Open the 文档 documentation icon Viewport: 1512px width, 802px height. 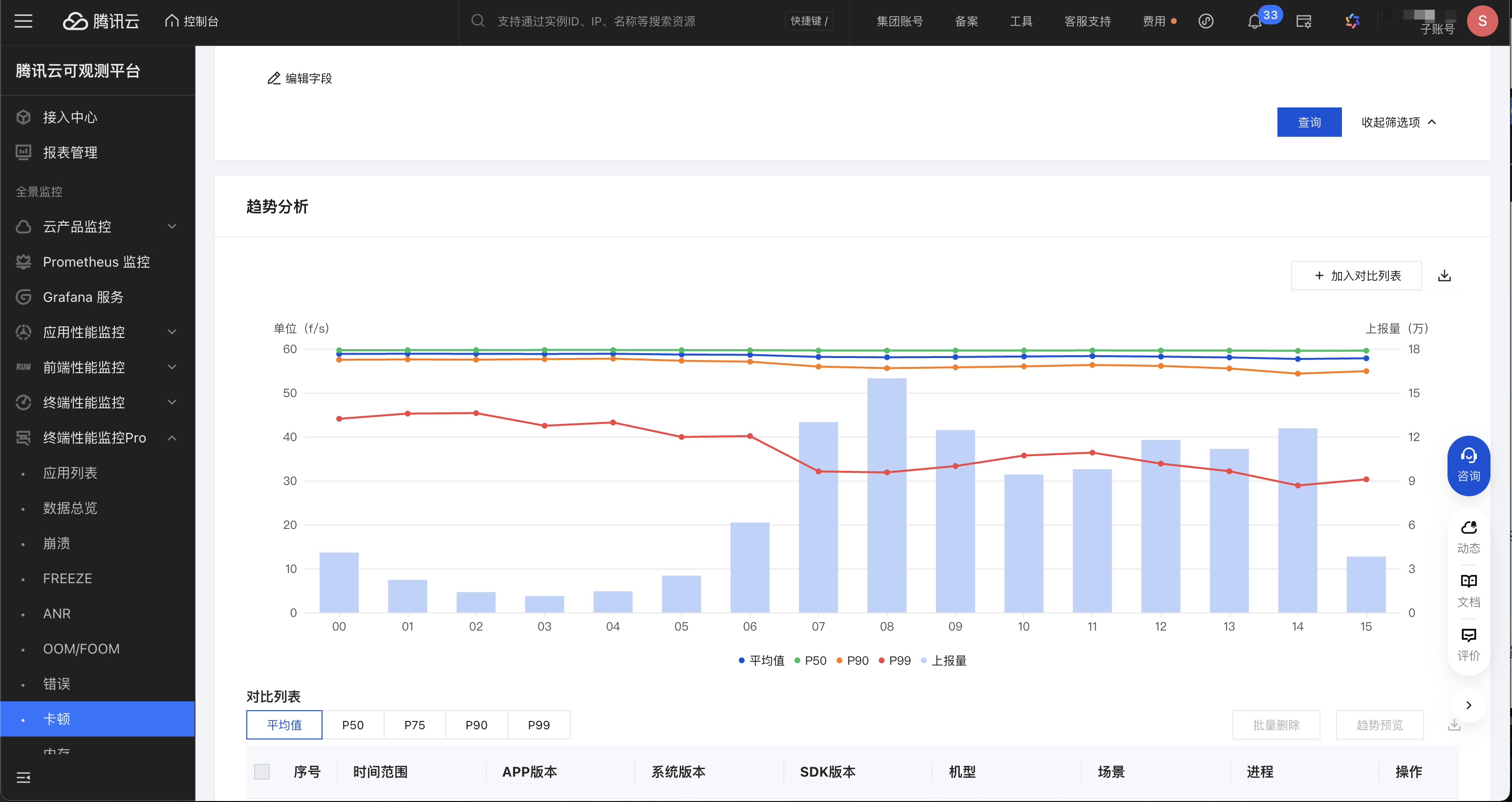pos(1468,590)
